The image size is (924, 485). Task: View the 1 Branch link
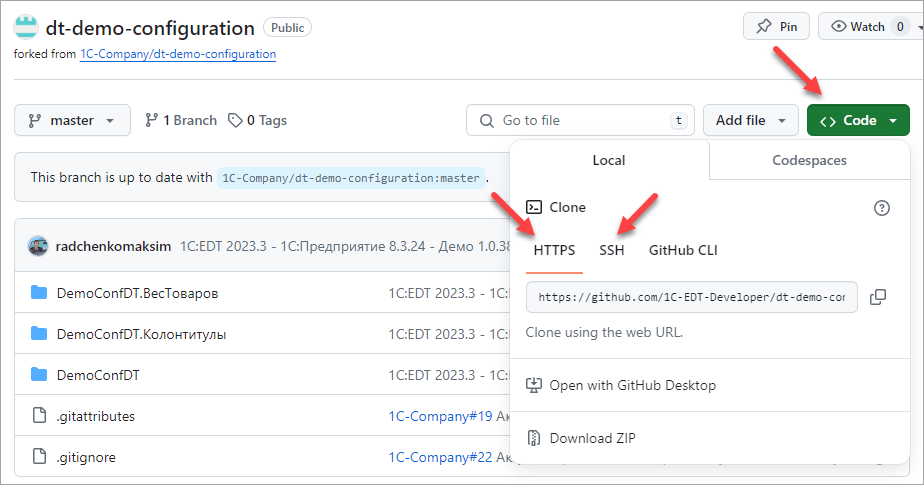pos(181,120)
